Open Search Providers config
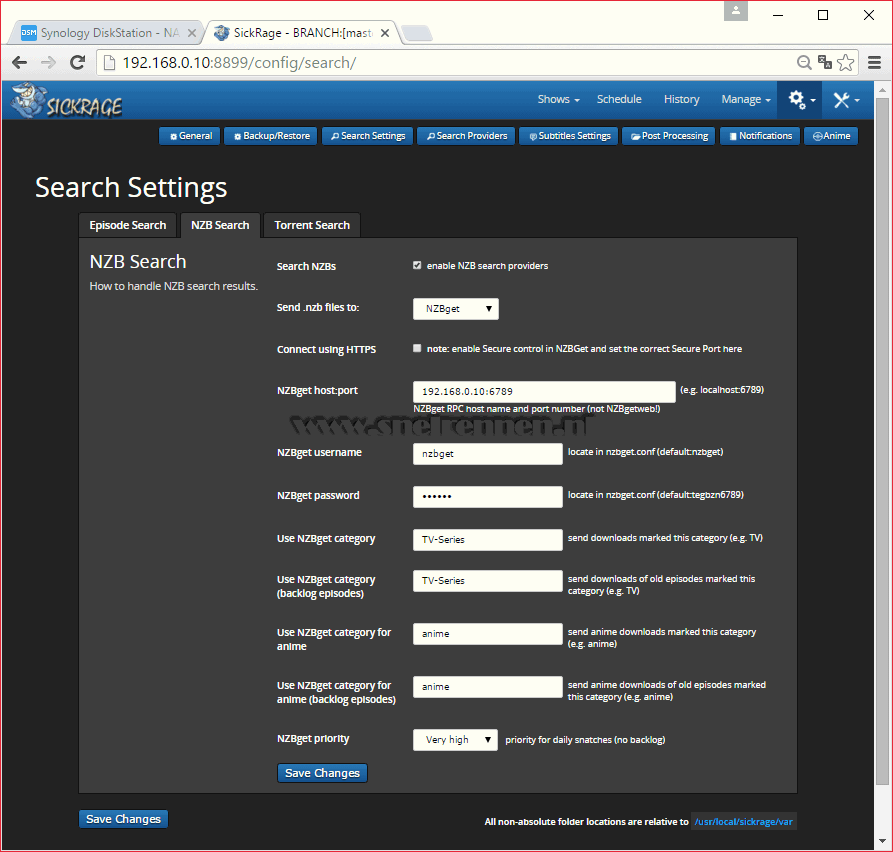This screenshot has height=852, width=893. coord(466,136)
